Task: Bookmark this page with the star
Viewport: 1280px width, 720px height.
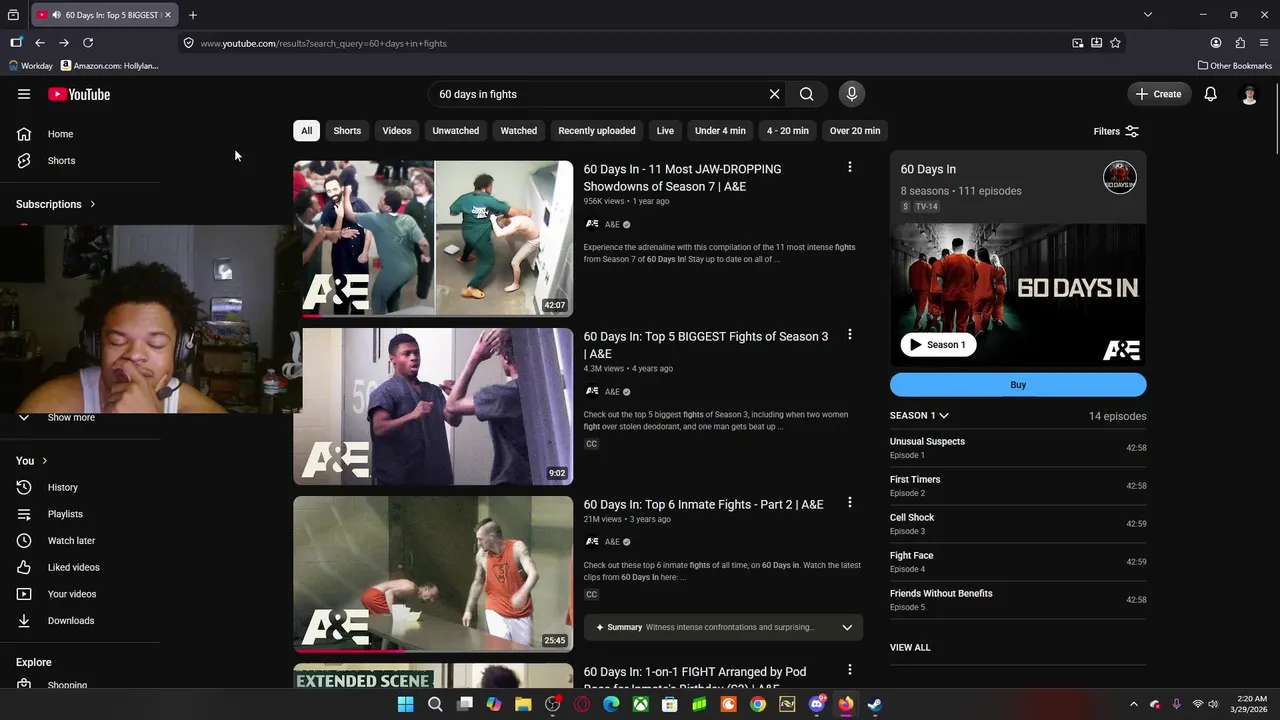Action: click(x=1115, y=43)
